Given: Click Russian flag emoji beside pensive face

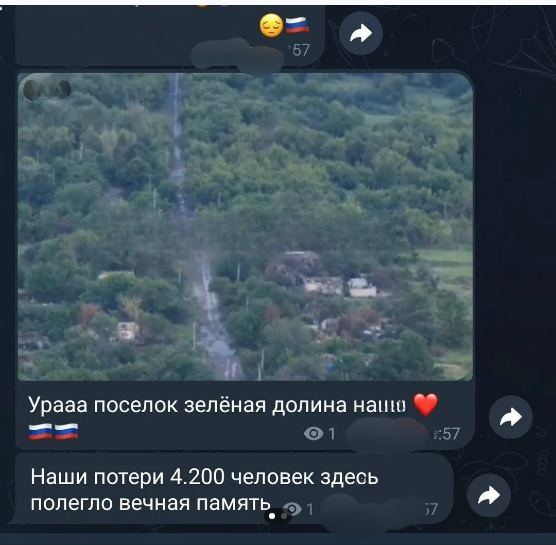Looking at the screenshot, I should (x=297, y=25).
